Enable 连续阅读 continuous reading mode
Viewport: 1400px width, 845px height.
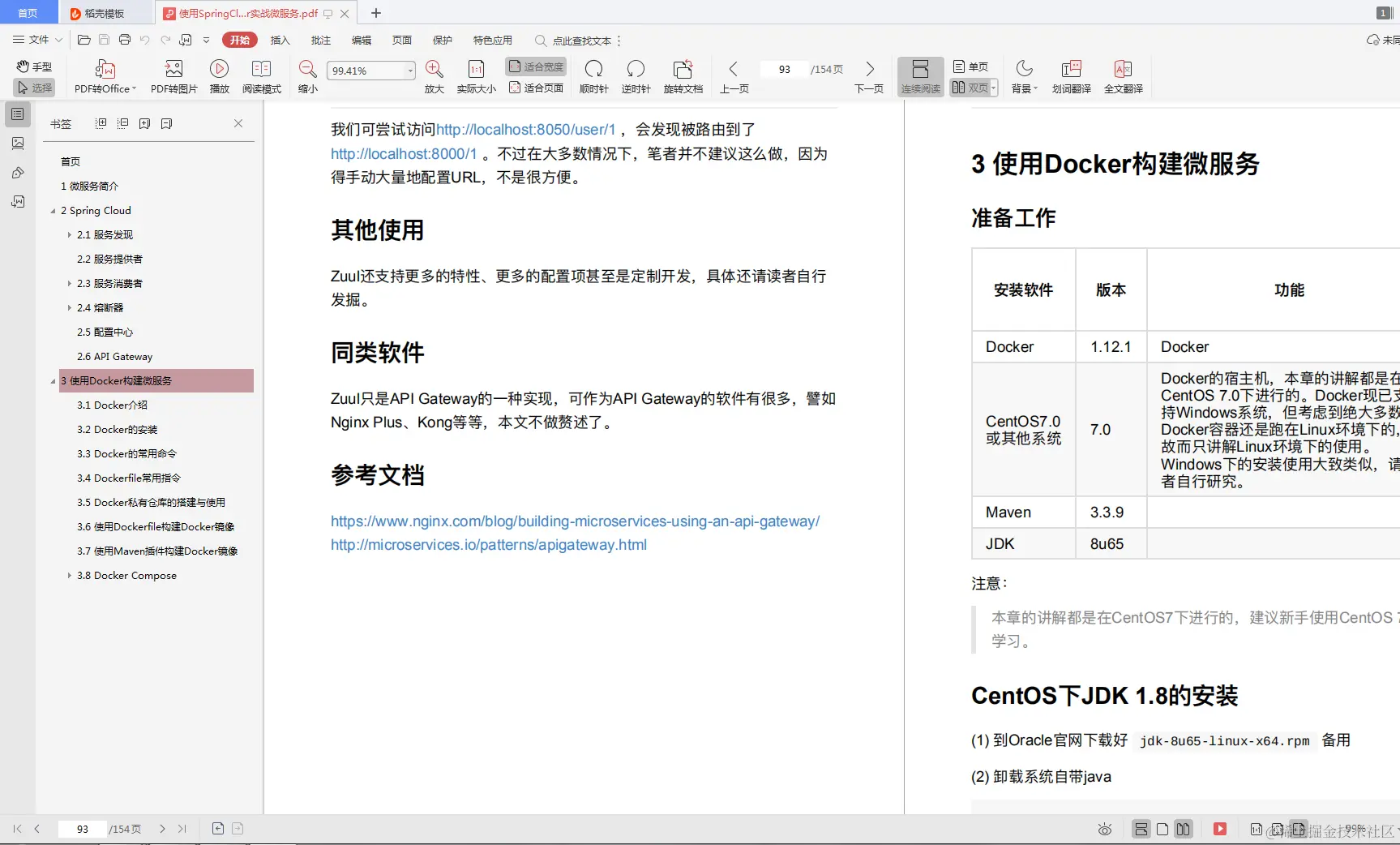click(920, 75)
